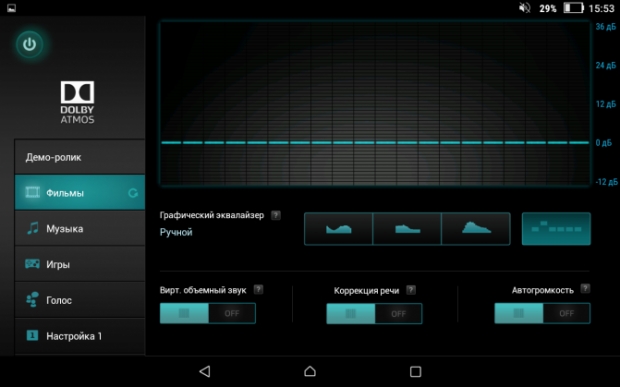Viewport: 620px width, 387px height.
Task: Choose the third equalizer preset curve
Action: coord(476,229)
